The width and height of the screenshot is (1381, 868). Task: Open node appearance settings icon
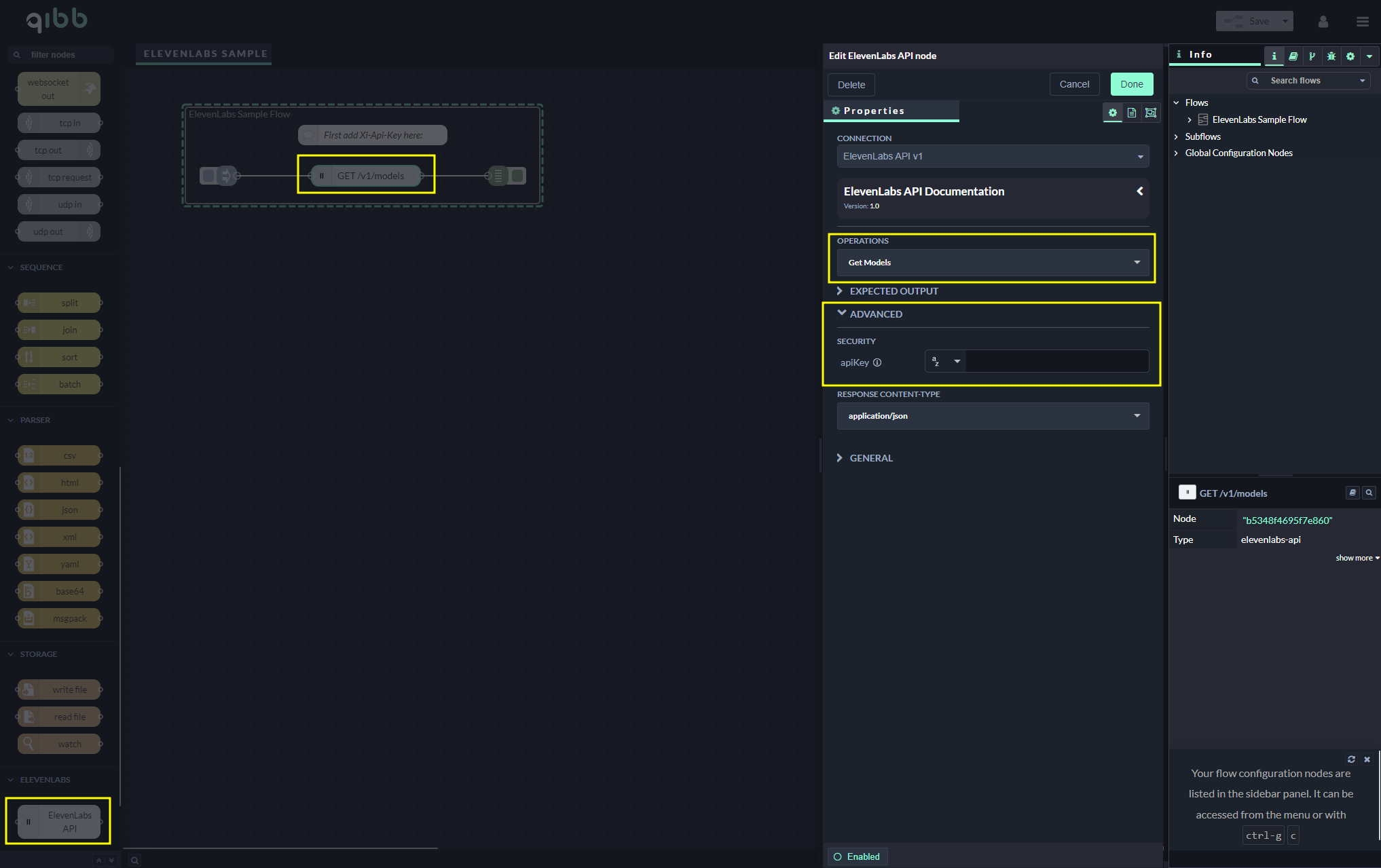pos(1151,113)
